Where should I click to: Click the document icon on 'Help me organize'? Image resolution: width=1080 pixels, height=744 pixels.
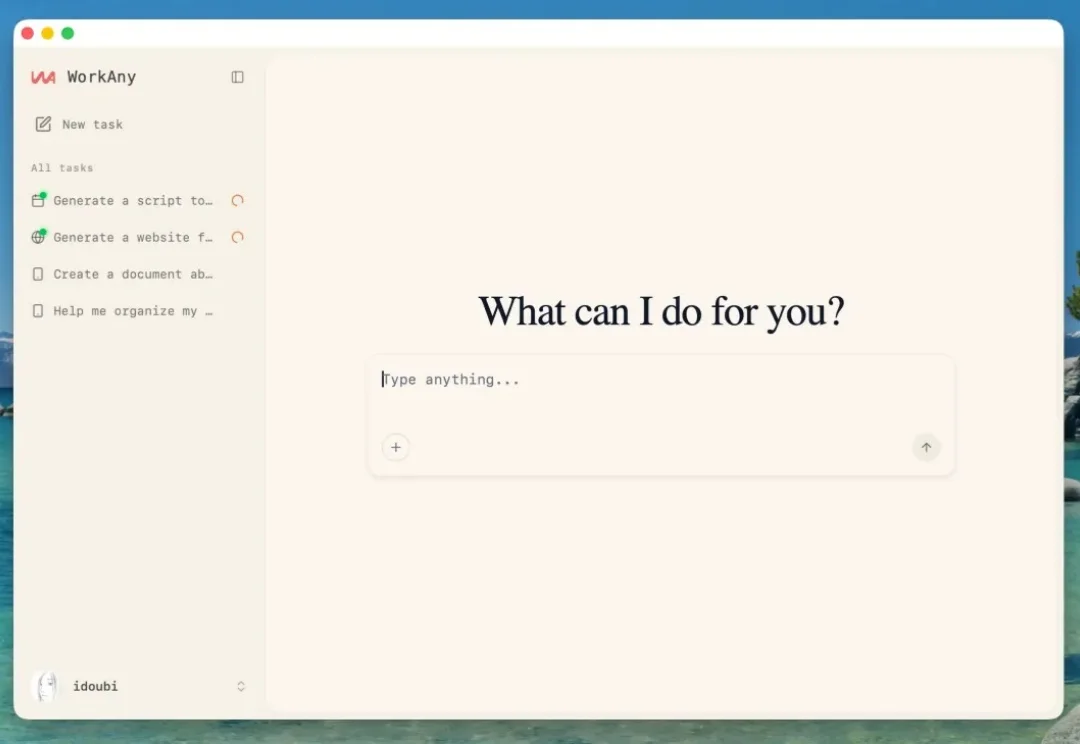pos(37,311)
